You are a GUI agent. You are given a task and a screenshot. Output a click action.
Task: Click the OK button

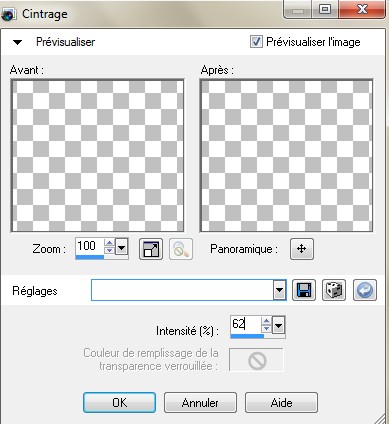(x=119, y=403)
